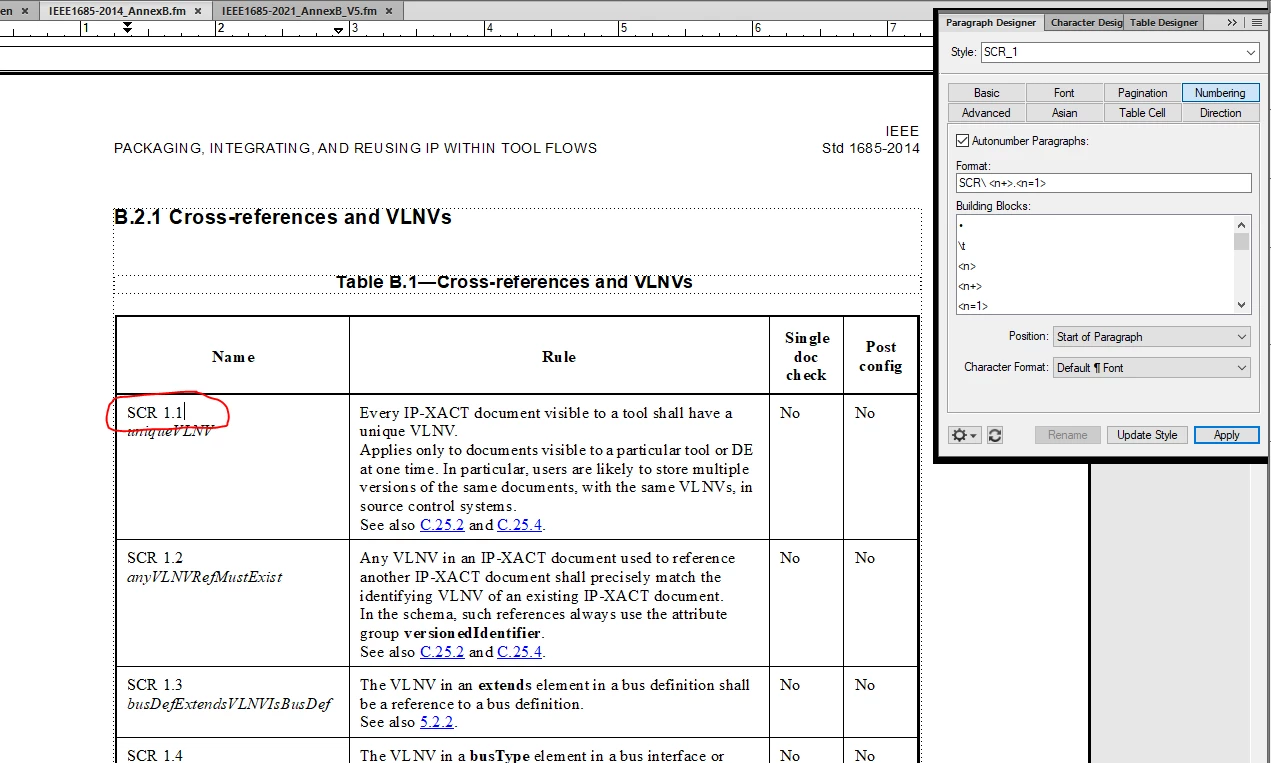Viewport: 1271px width, 763px height.
Task: Click the Rule column header
Action: click(x=559, y=357)
